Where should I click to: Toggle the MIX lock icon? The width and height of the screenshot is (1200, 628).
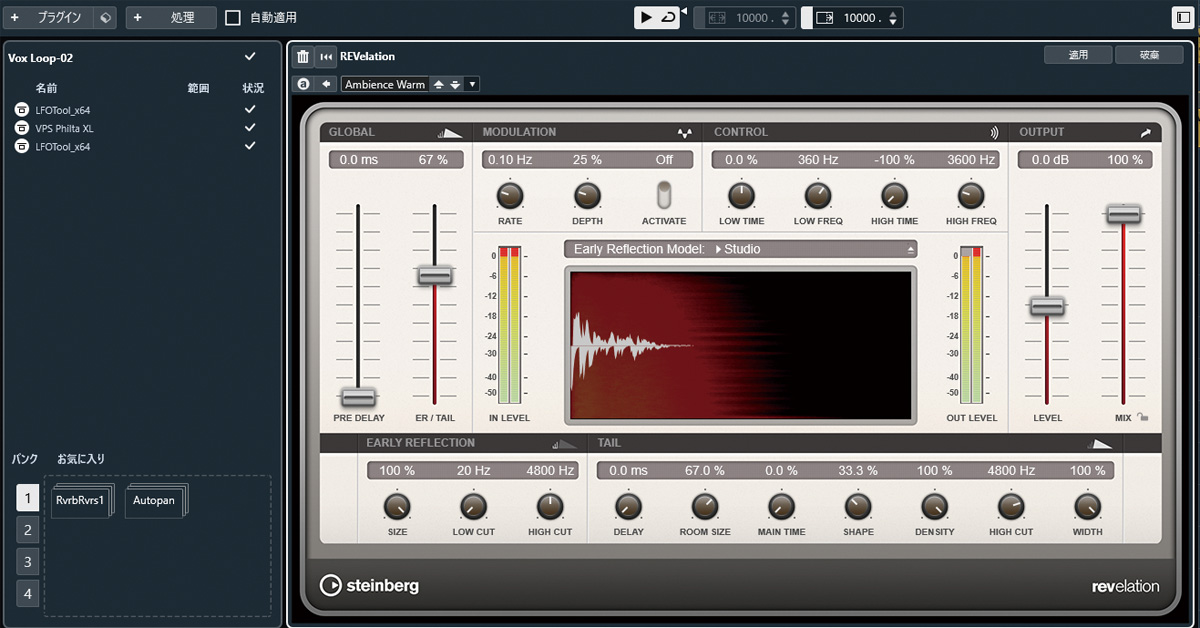(1142, 418)
